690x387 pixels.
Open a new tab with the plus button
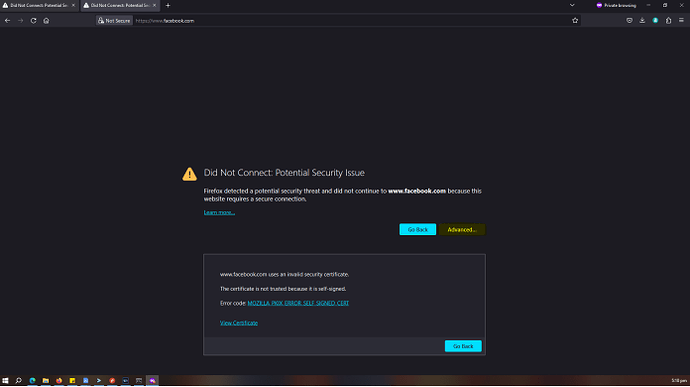168,6
